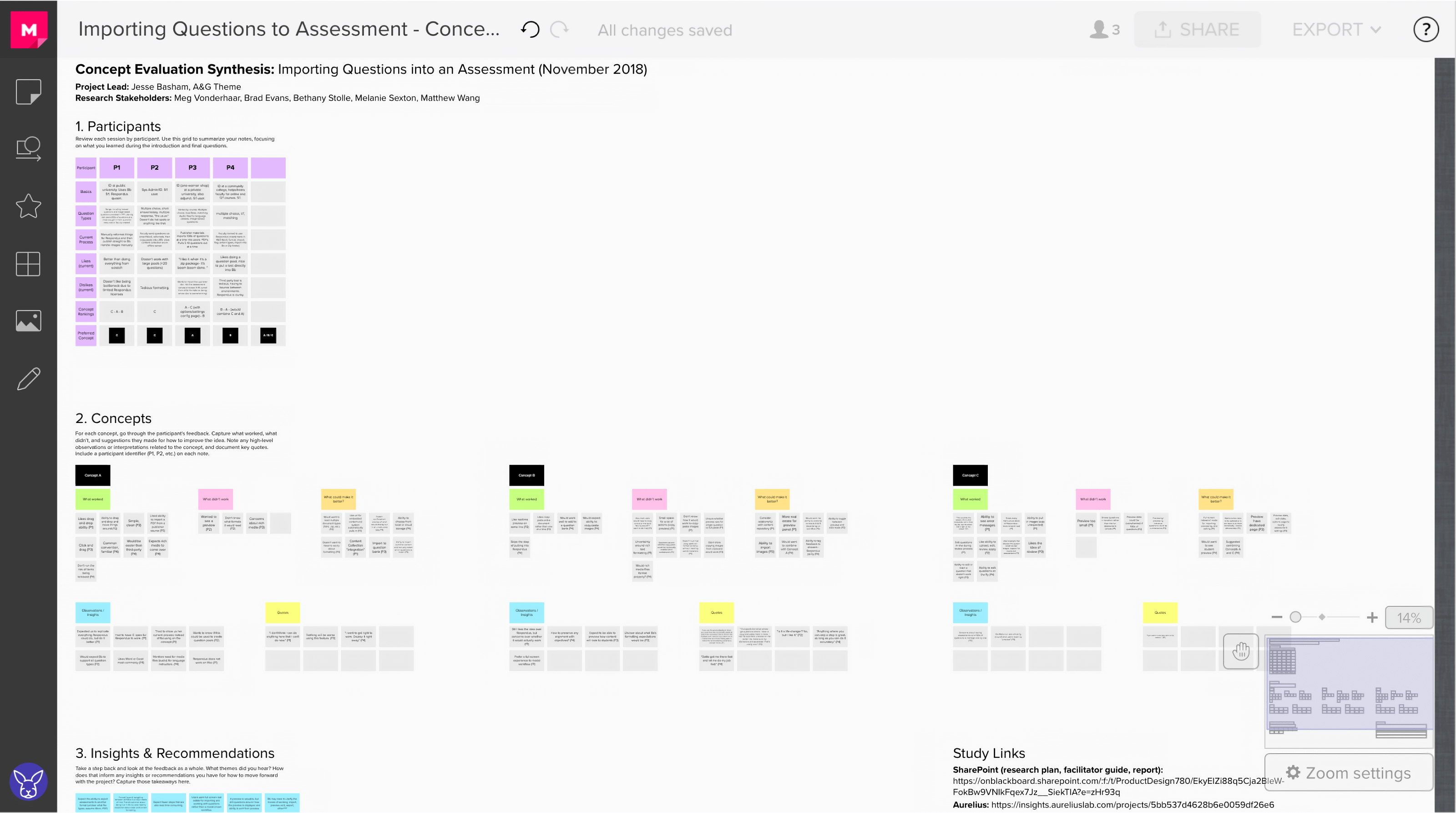The image size is (1456, 813).
Task: Click the SHARE button
Action: click(x=1197, y=30)
